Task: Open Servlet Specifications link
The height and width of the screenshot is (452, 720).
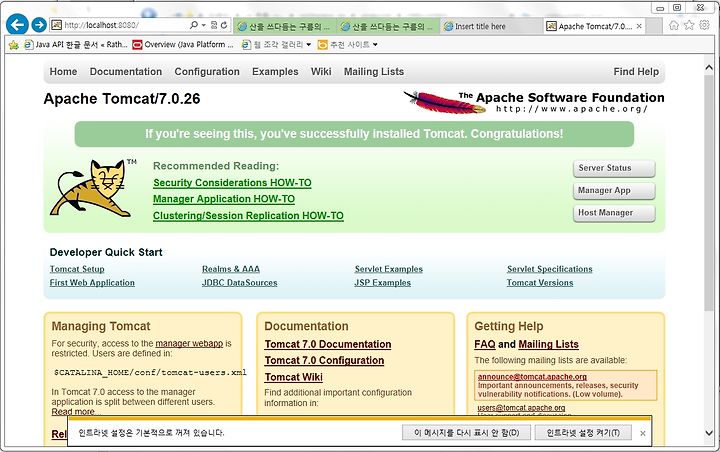Action: (550, 269)
